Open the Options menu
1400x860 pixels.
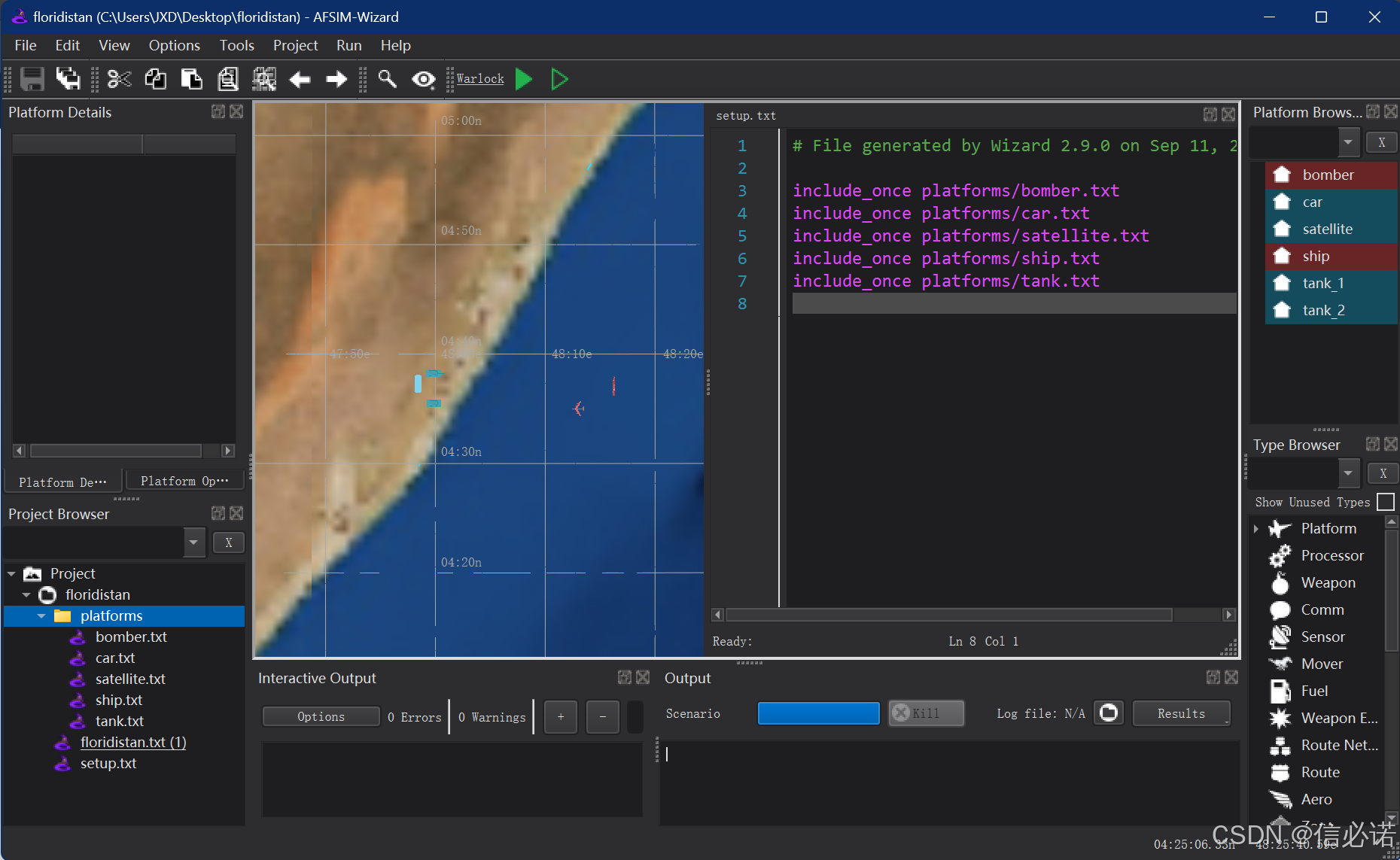click(174, 45)
